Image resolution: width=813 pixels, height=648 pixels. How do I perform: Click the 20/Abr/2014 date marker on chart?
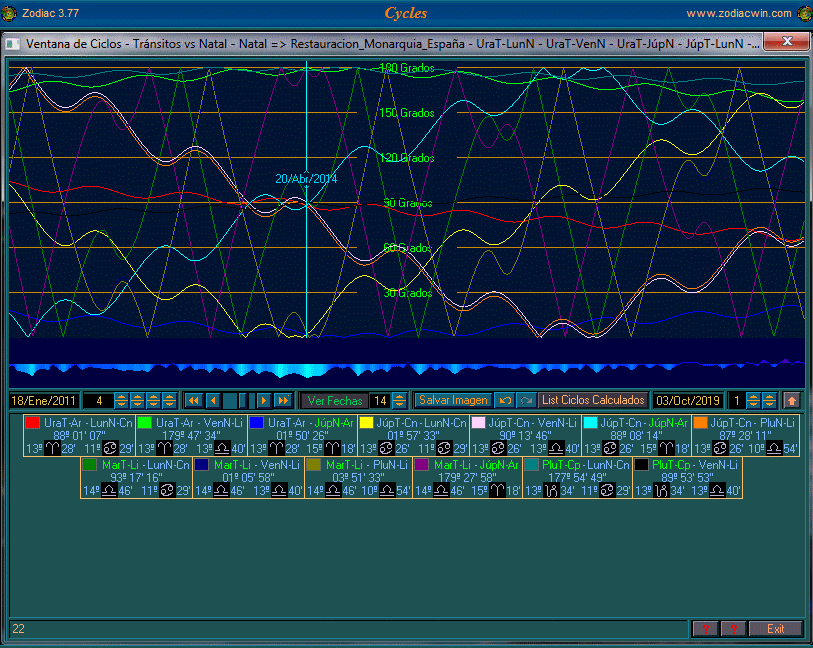pos(306,179)
